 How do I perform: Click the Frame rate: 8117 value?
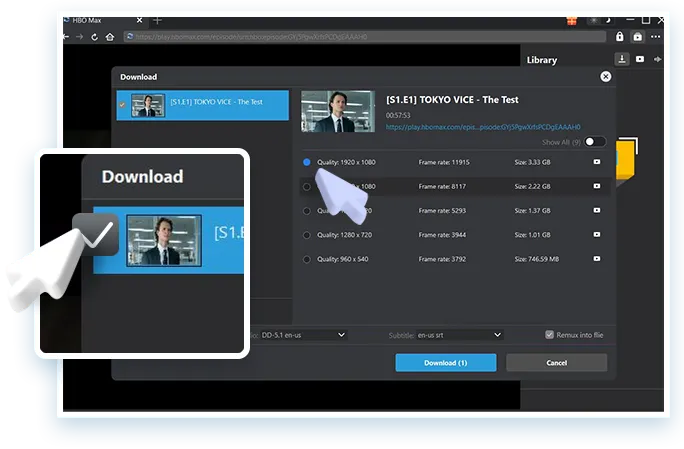pyautogui.click(x=442, y=187)
